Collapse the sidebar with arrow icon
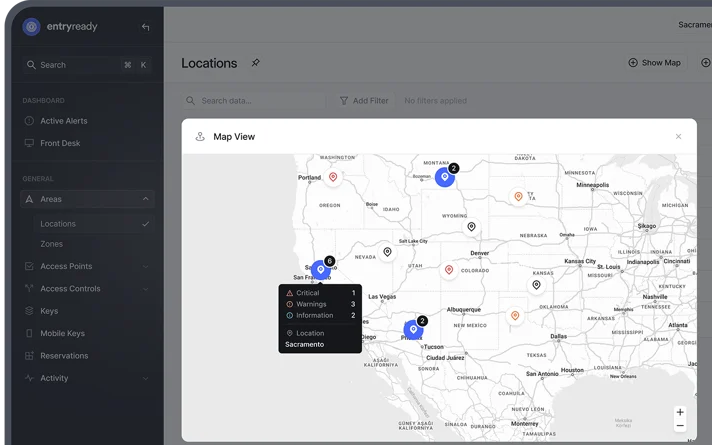The image size is (712, 445). pos(145,27)
